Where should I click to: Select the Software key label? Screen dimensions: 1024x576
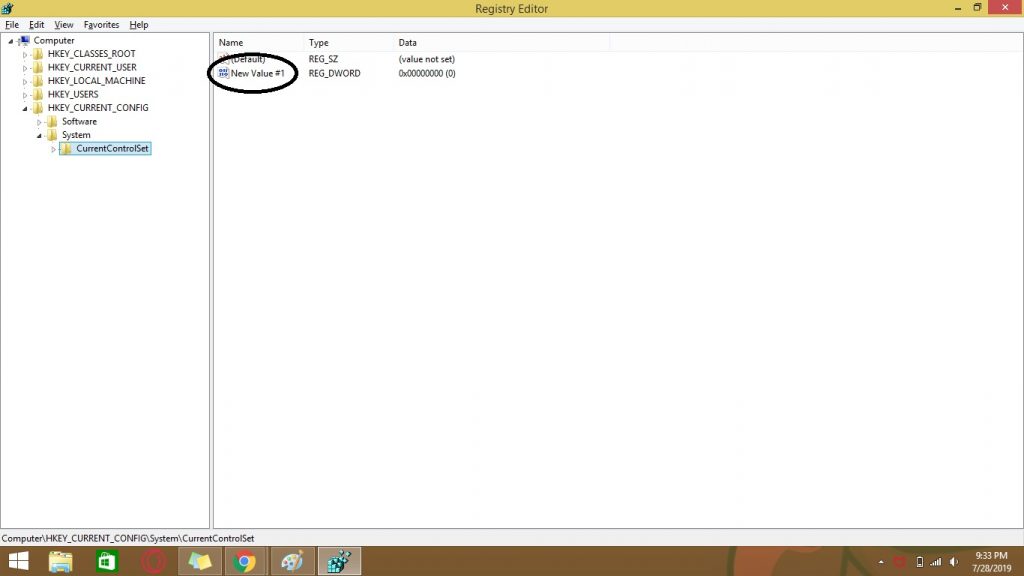pyautogui.click(x=79, y=121)
